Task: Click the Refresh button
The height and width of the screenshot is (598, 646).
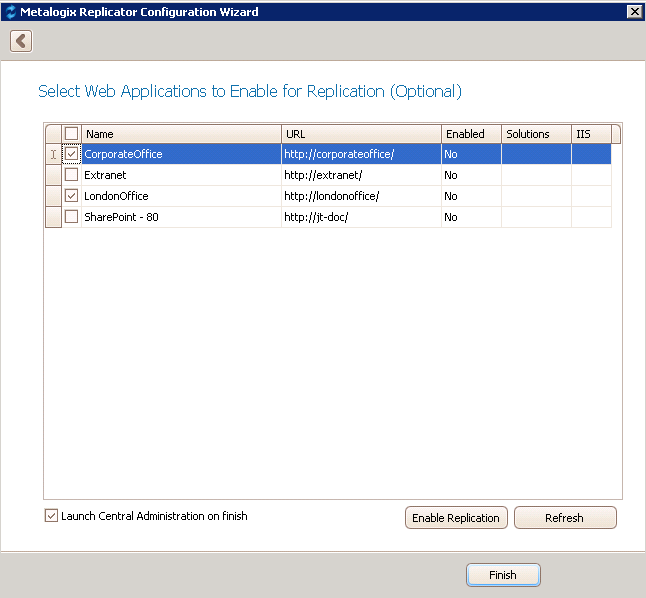Action: (x=565, y=518)
